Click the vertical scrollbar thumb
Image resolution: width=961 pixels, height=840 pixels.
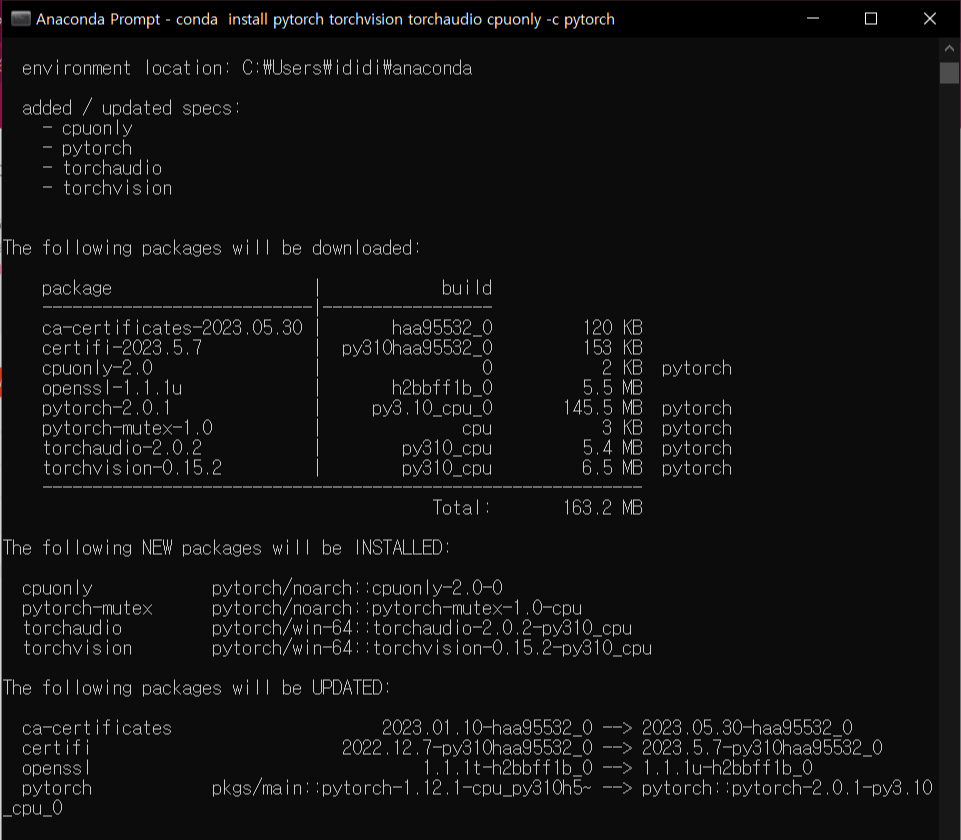[949, 73]
